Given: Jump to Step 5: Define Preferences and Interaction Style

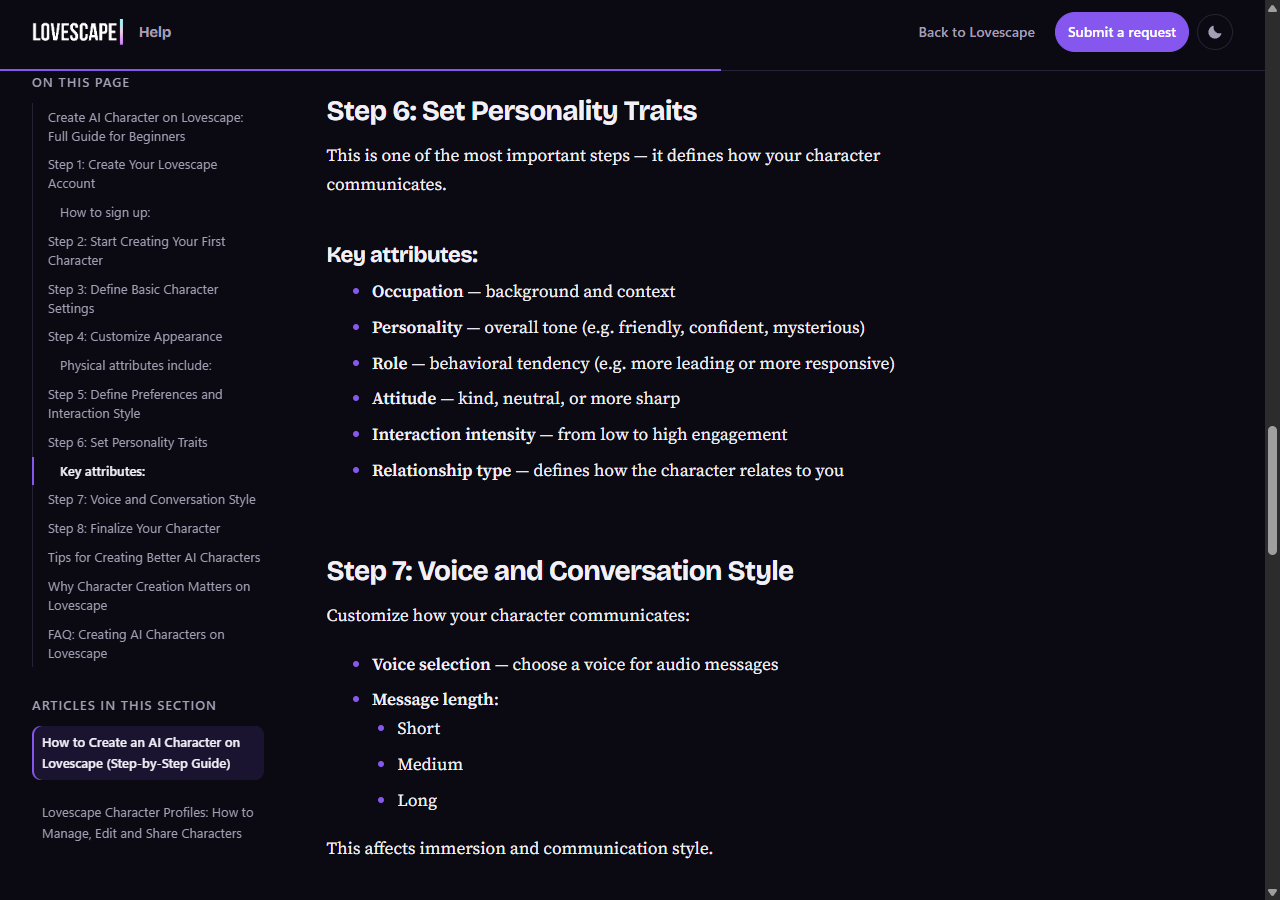Looking at the screenshot, I should point(136,404).
